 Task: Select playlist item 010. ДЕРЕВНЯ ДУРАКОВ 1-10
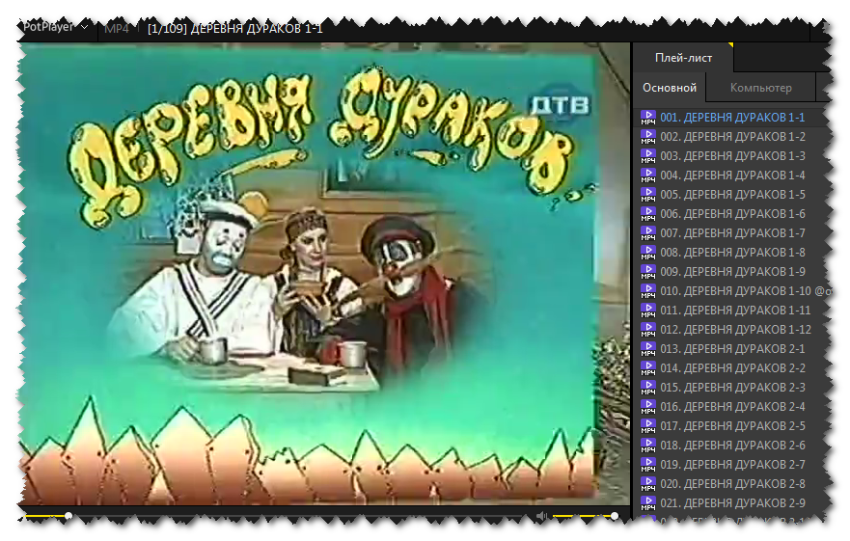[x=732, y=291]
